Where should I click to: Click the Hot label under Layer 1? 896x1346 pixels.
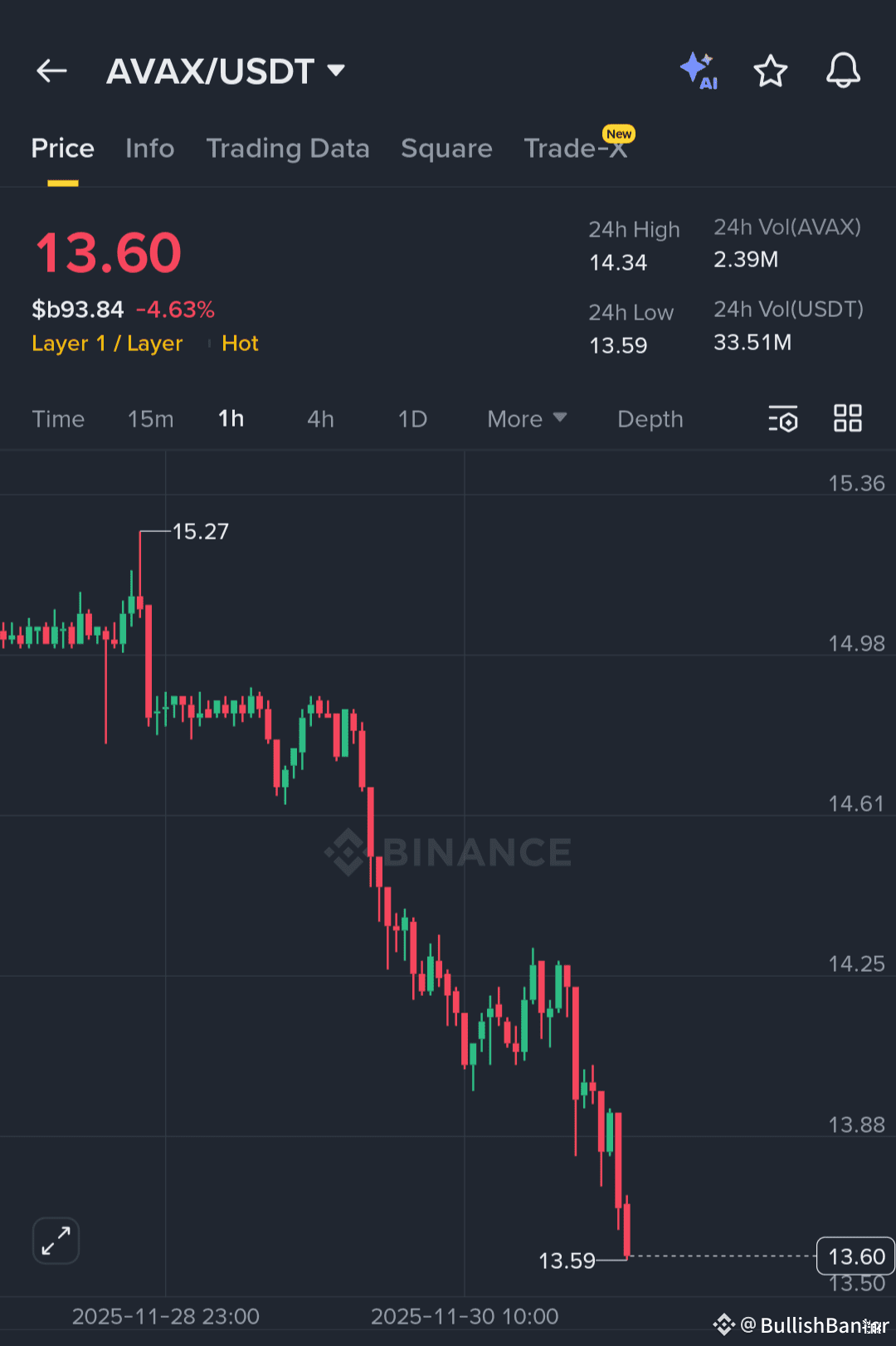tap(240, 344)
